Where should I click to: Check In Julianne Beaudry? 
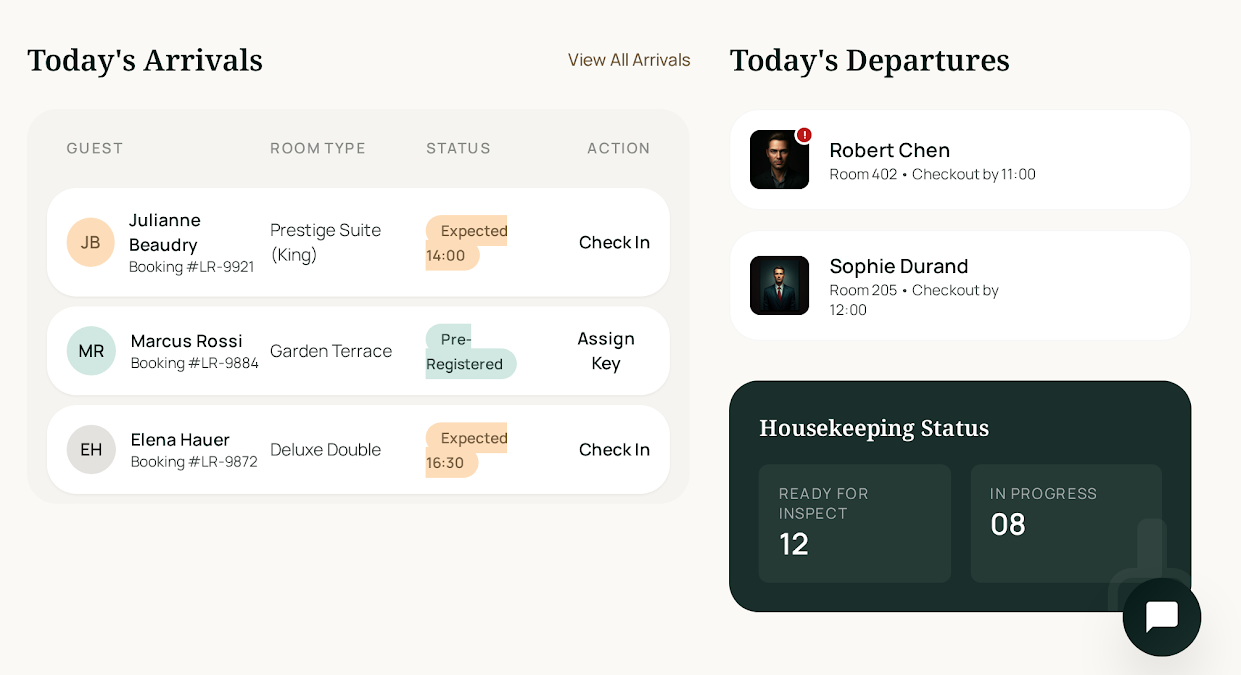point(614,242)
